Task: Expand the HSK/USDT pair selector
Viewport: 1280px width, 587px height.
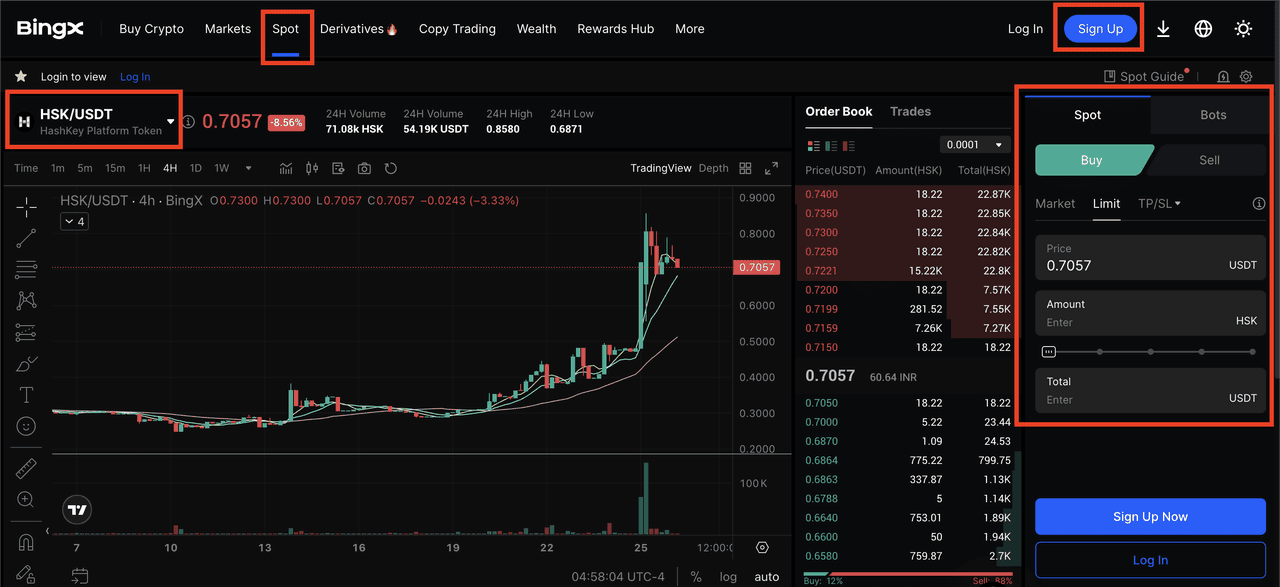Action: 171,121
